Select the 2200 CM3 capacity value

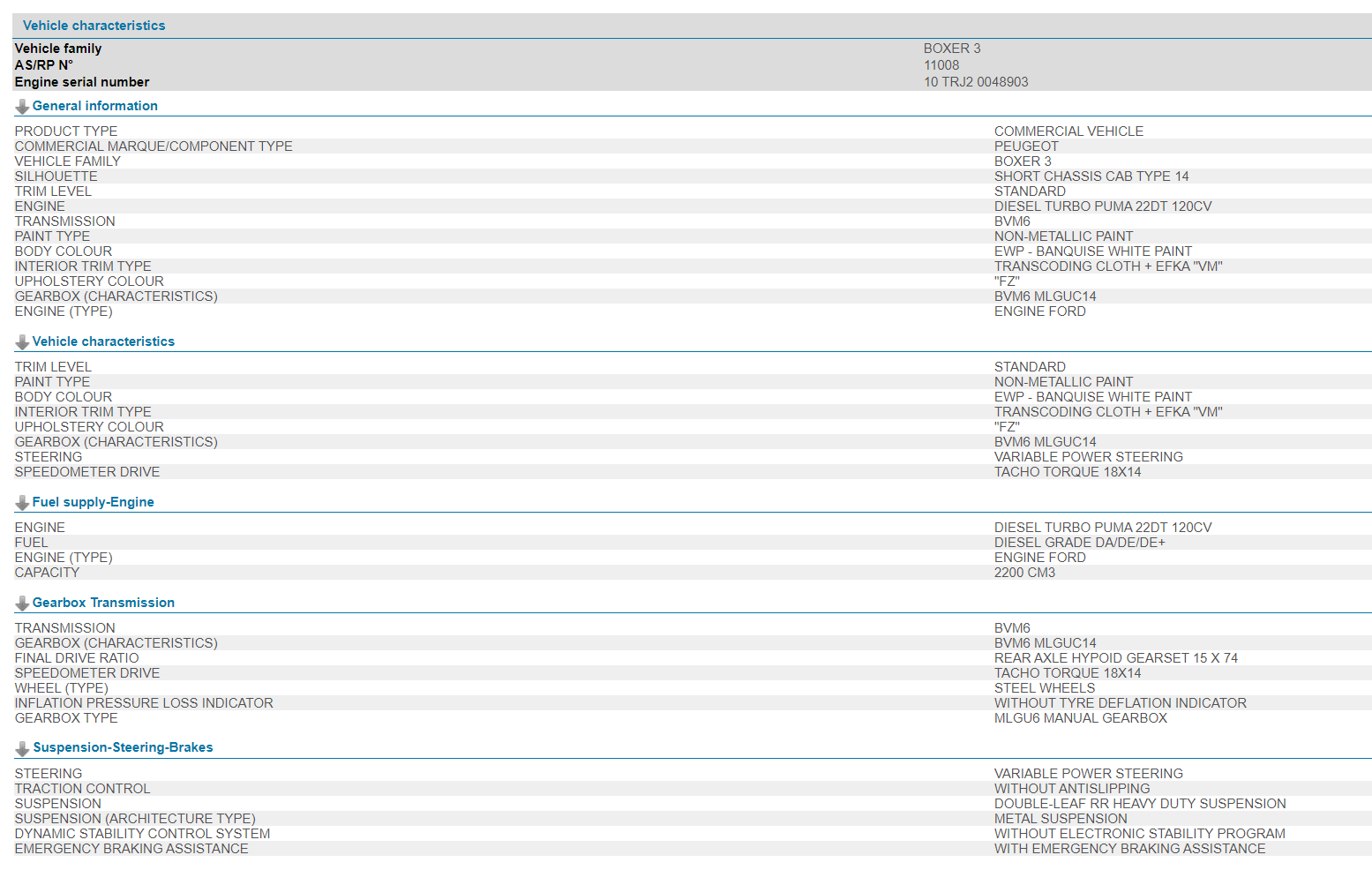(x=1024, y=573)
